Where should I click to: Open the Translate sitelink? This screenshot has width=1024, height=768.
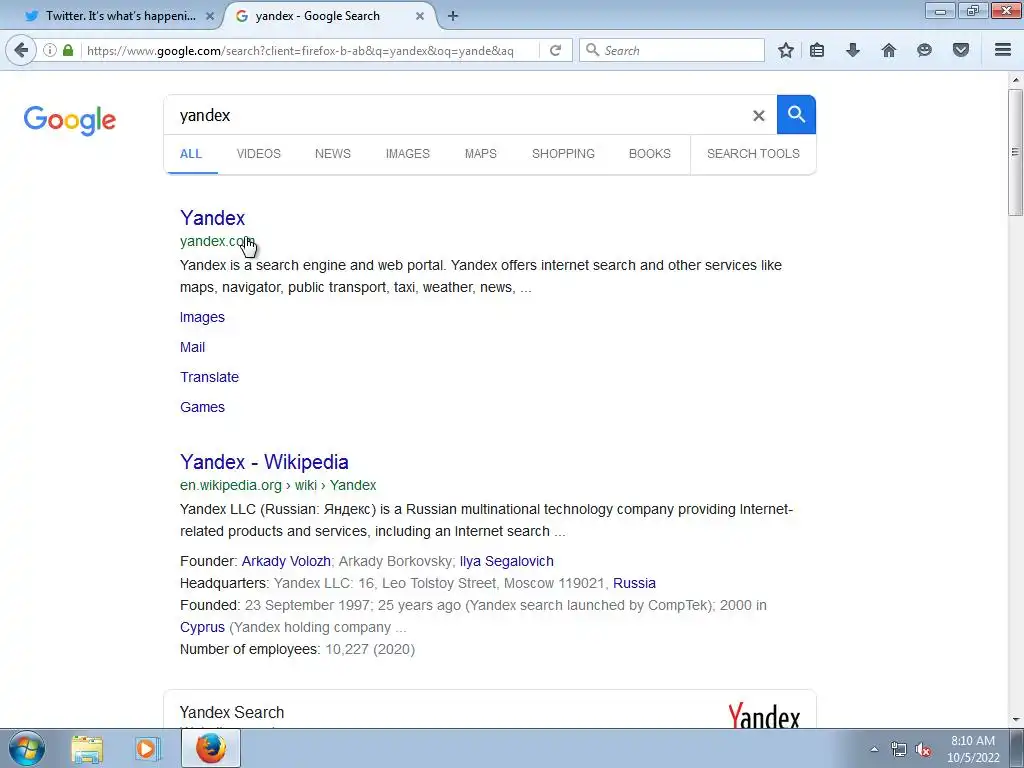pyautogui.click(x=210, y=377)
